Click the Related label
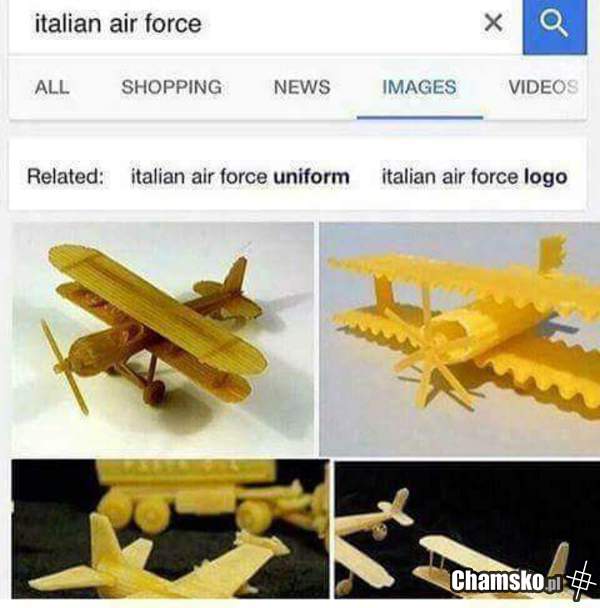This screenshot has height=608, width=600. [66, 177]
